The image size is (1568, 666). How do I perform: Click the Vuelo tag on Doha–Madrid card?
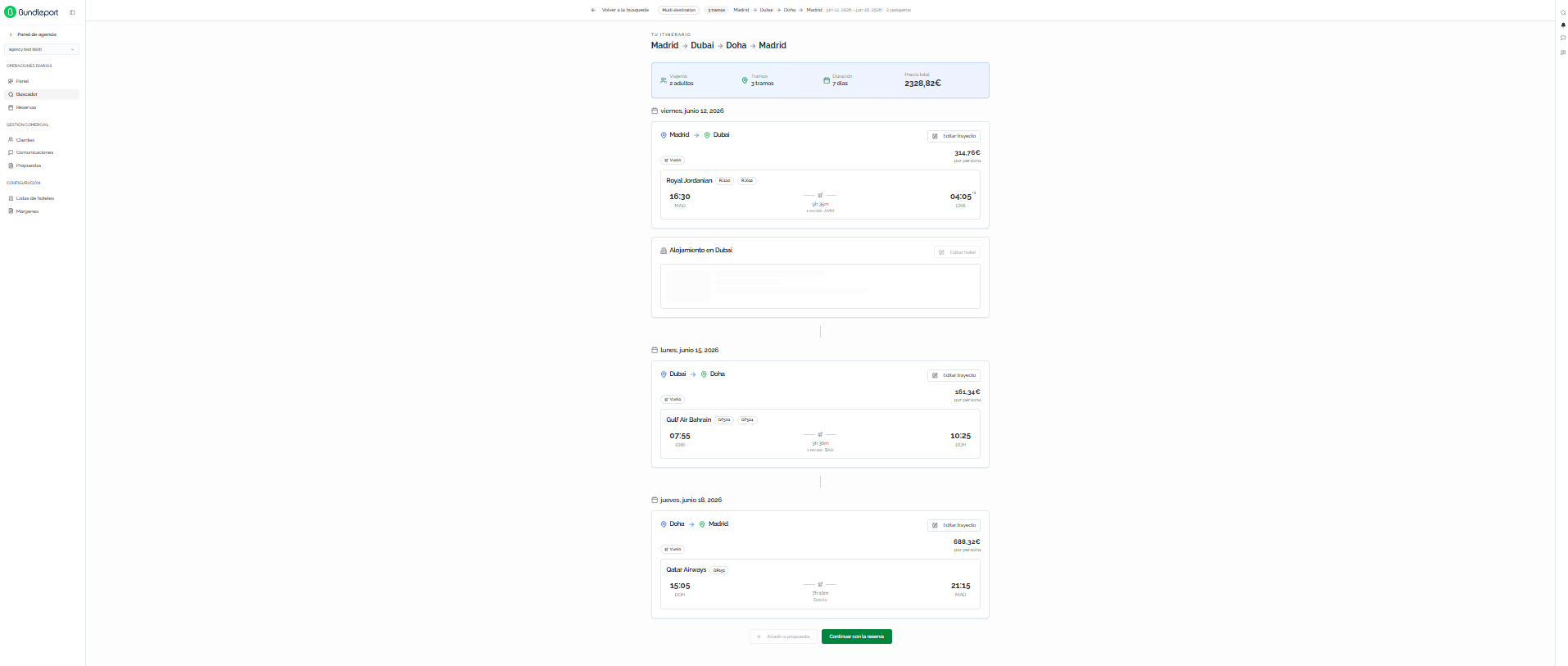pos(673,549)
